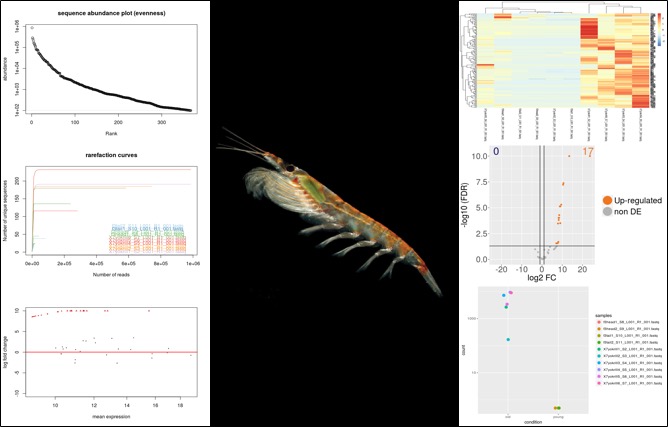
Task: Click the "Rank" x-axis label
Action: pyautogui.click(x=111, y=133)
